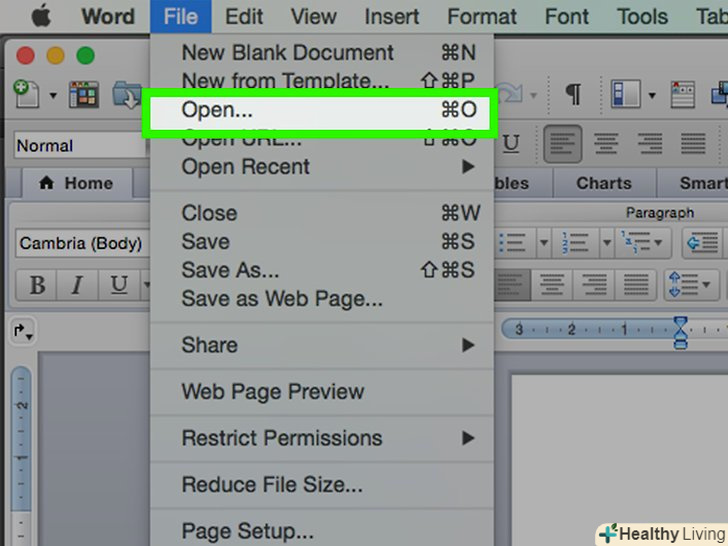Choose Save As... in the File menu
The width and height of the screenshot is (728, 546).
322,270
